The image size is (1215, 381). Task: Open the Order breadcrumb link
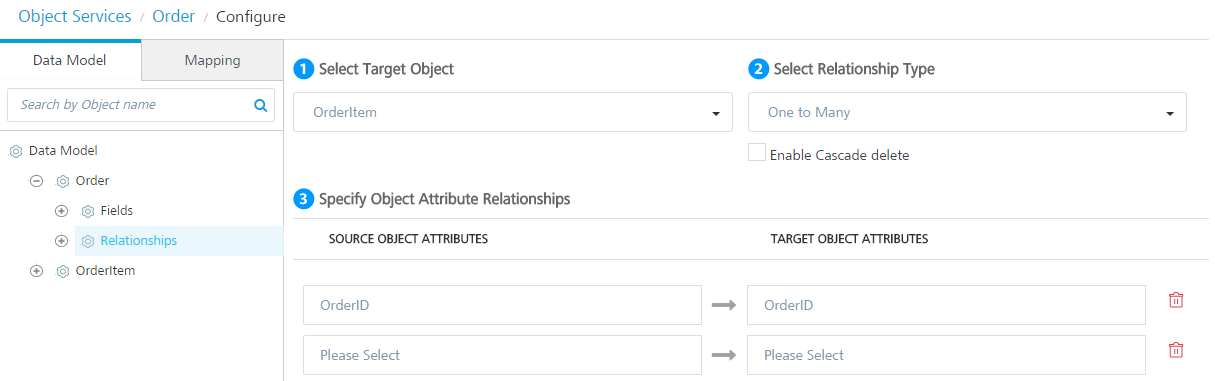tap(173, 17)
